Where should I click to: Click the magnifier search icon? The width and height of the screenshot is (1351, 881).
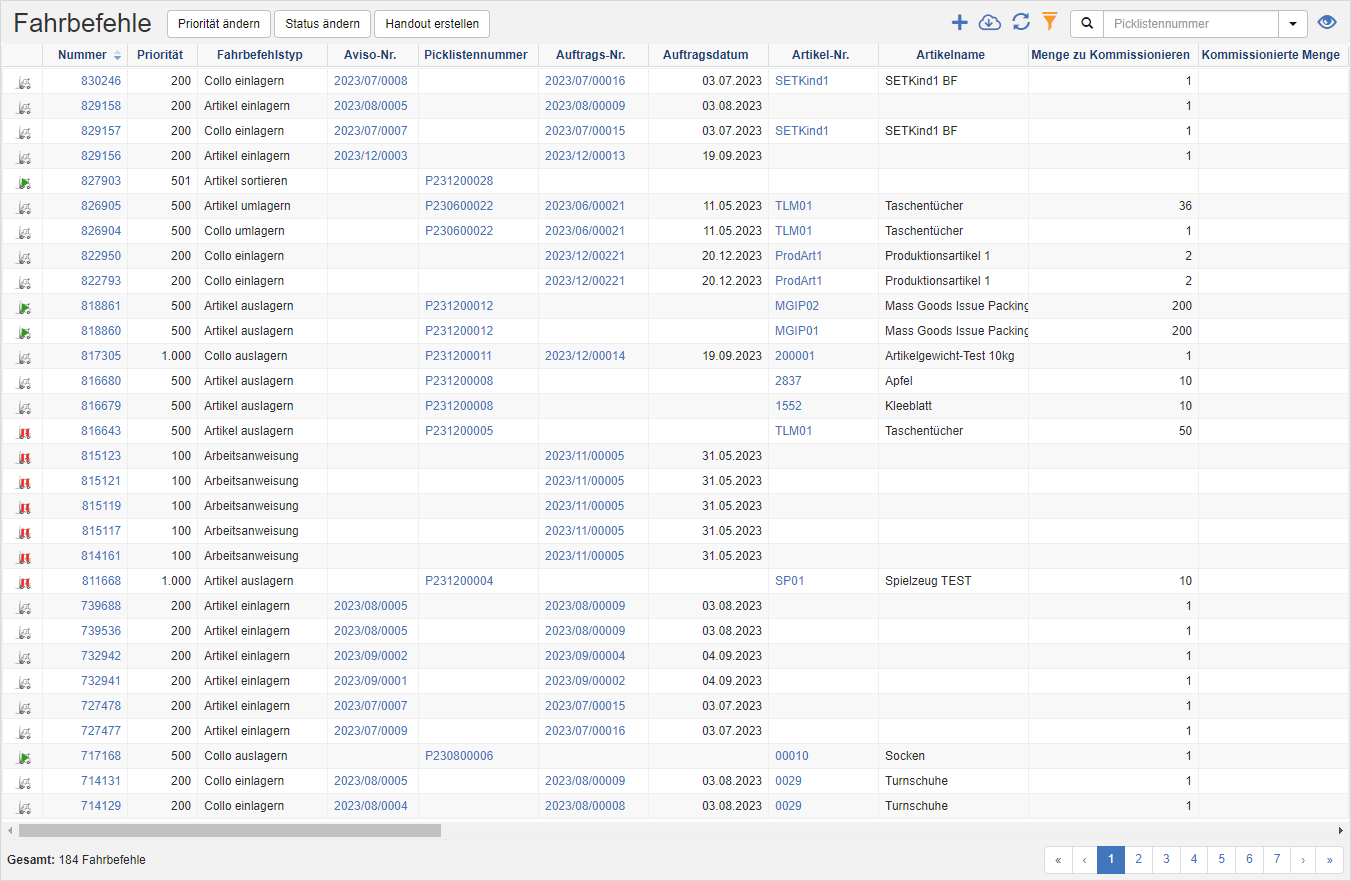click(1087, 24)
